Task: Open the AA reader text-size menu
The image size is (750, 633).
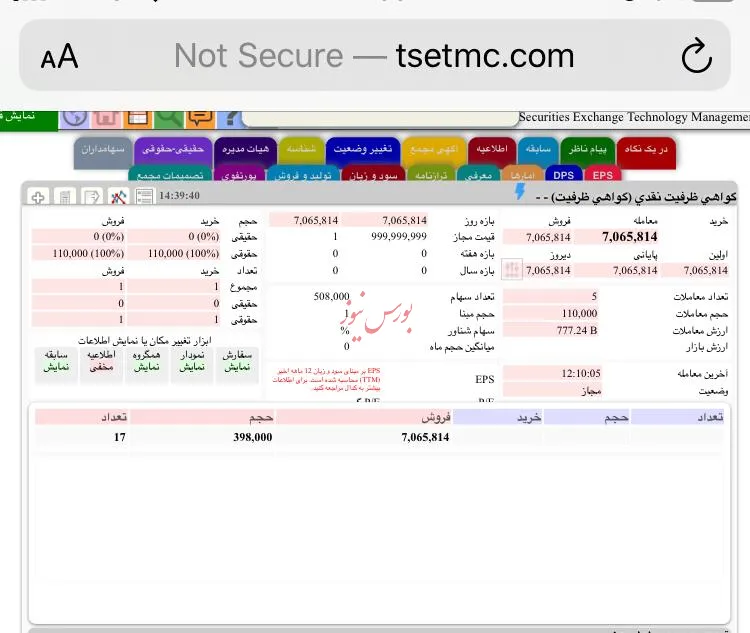Action: pyautogui.click(x=59, y=56)
